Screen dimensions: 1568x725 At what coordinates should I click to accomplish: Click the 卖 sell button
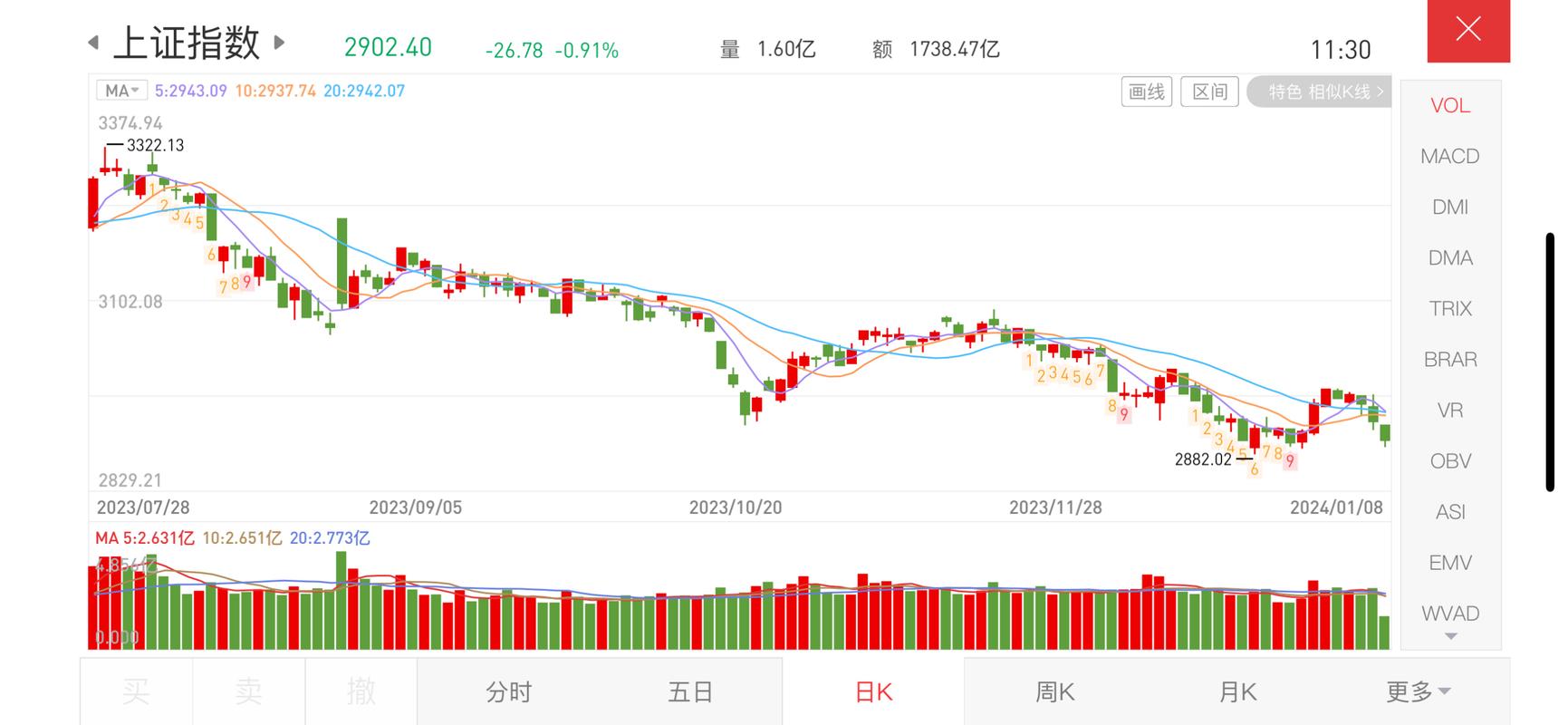pyautogui.click(x=247, y=691)
